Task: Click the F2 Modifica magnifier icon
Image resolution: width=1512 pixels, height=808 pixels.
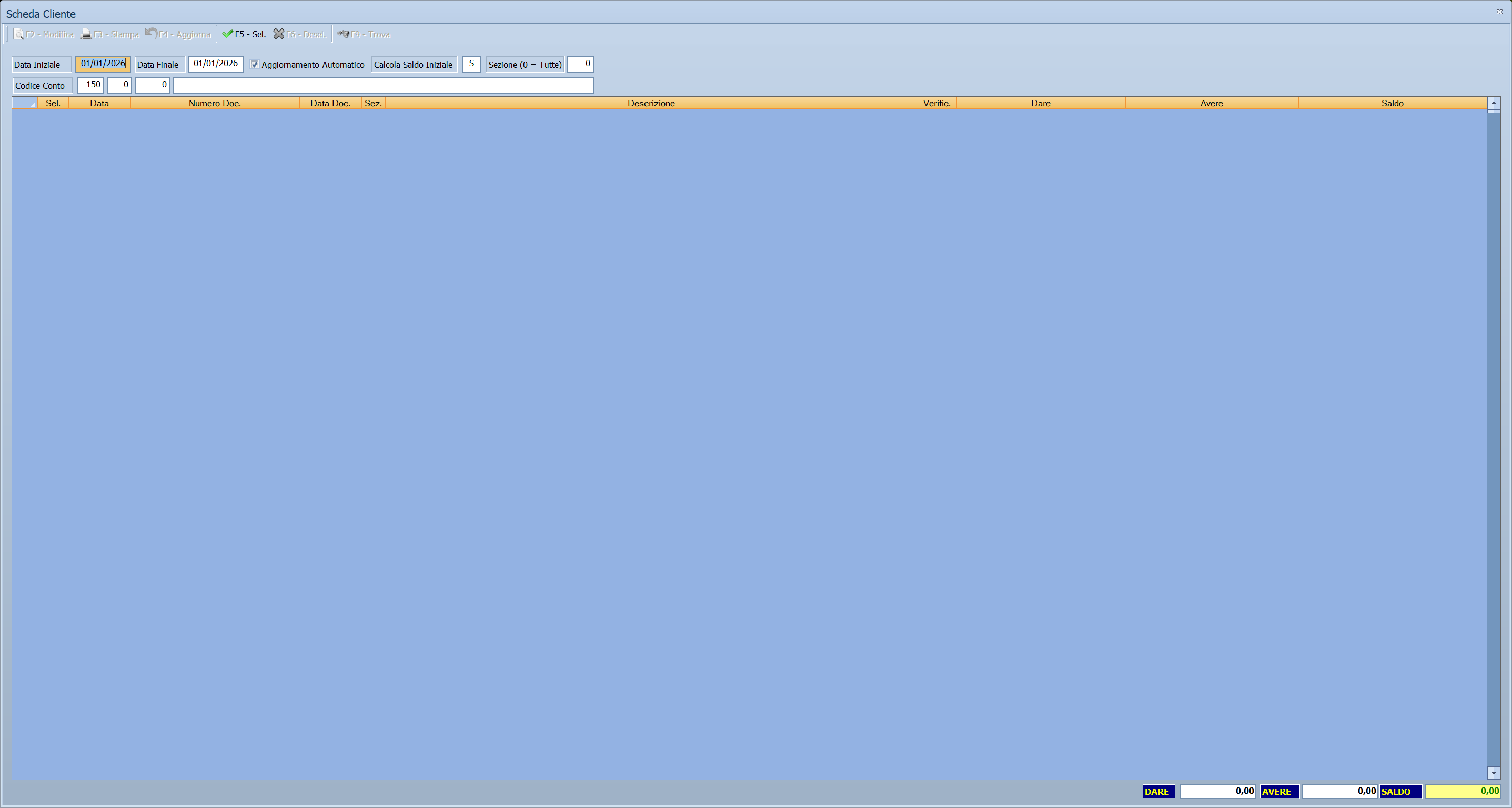Action: (19, 34)
